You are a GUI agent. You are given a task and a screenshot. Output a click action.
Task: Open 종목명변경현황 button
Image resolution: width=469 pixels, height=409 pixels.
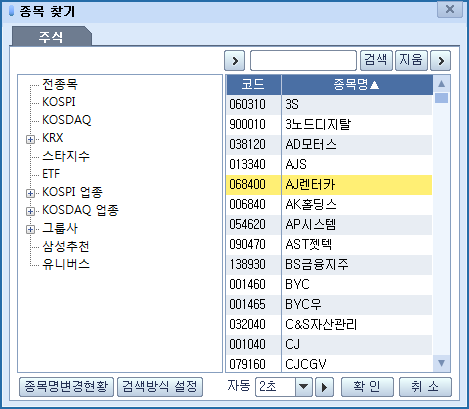66,387
